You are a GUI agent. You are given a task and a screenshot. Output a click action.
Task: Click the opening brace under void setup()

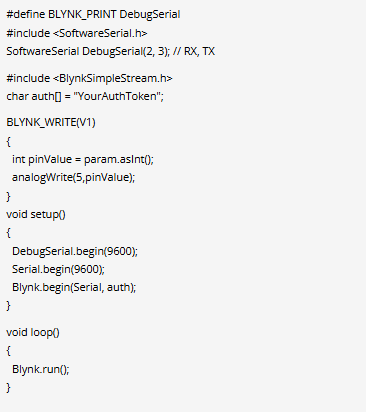click(x=8, y=233)
